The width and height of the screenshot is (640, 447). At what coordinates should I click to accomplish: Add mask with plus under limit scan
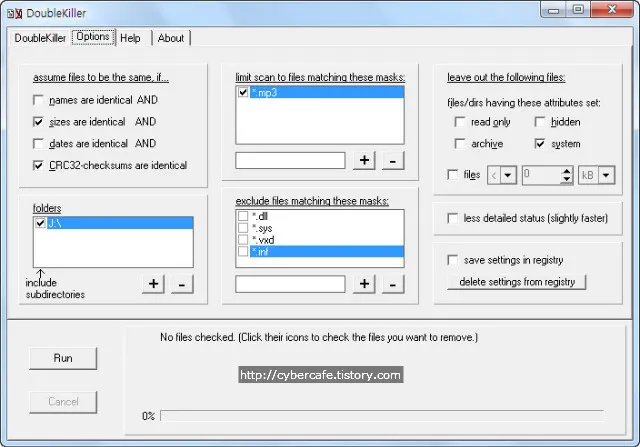click(x=365, y=160)
